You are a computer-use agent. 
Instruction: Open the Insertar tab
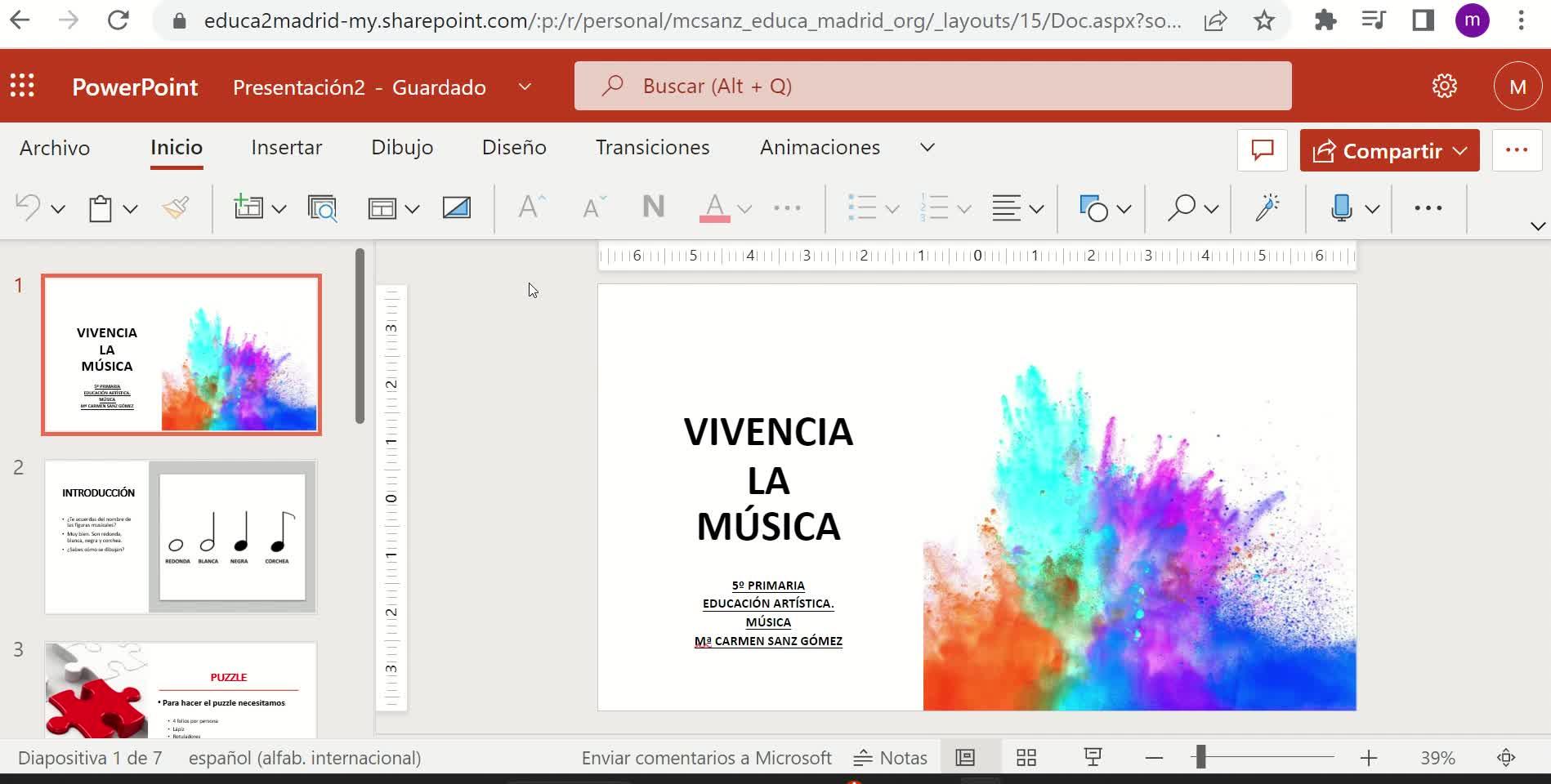[286, 147]
